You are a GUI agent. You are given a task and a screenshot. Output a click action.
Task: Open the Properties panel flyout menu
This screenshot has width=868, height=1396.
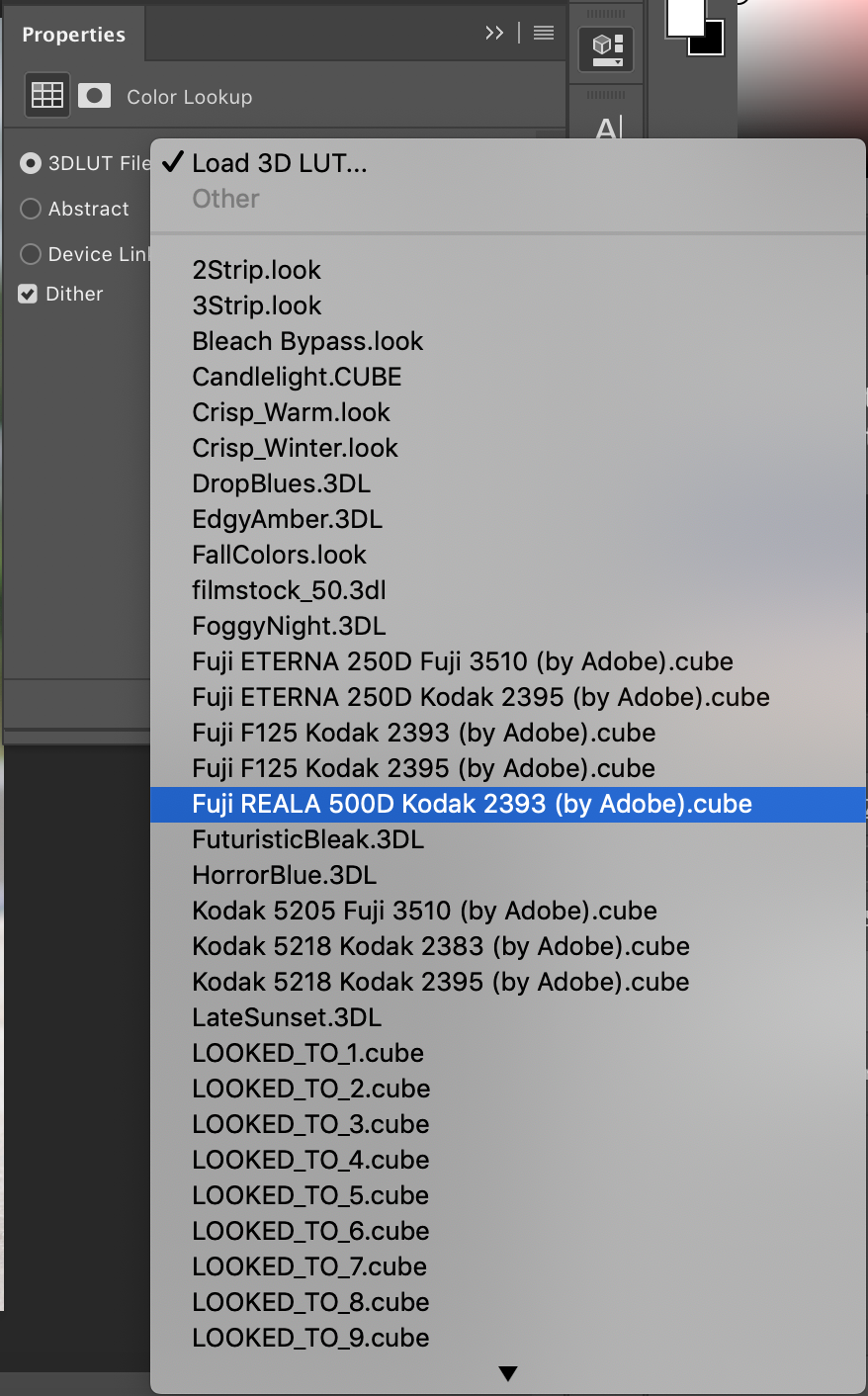click(544, 33)
